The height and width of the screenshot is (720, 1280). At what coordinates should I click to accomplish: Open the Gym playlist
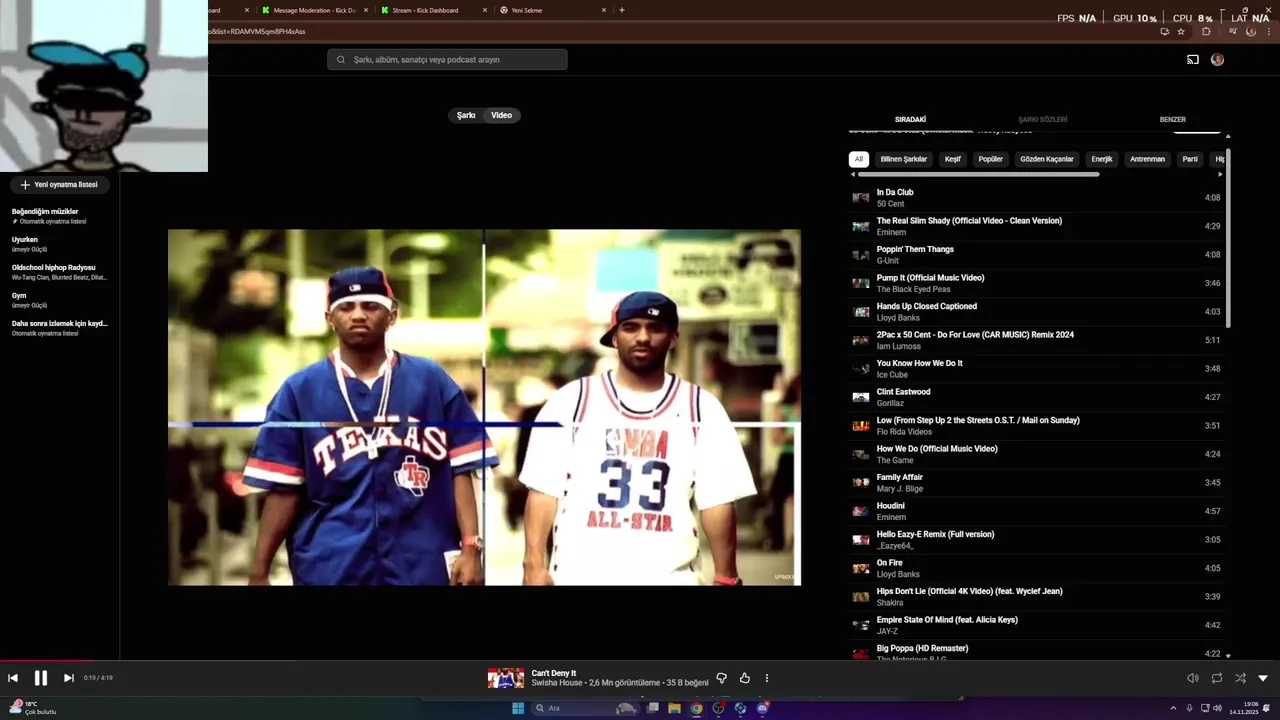[x=60, y=300]
